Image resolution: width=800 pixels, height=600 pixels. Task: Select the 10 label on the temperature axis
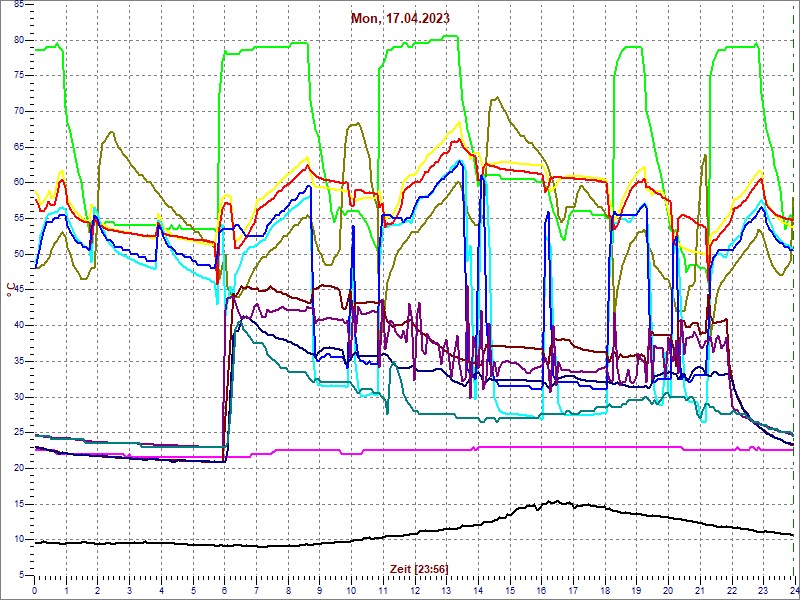(x=18, y=540)
